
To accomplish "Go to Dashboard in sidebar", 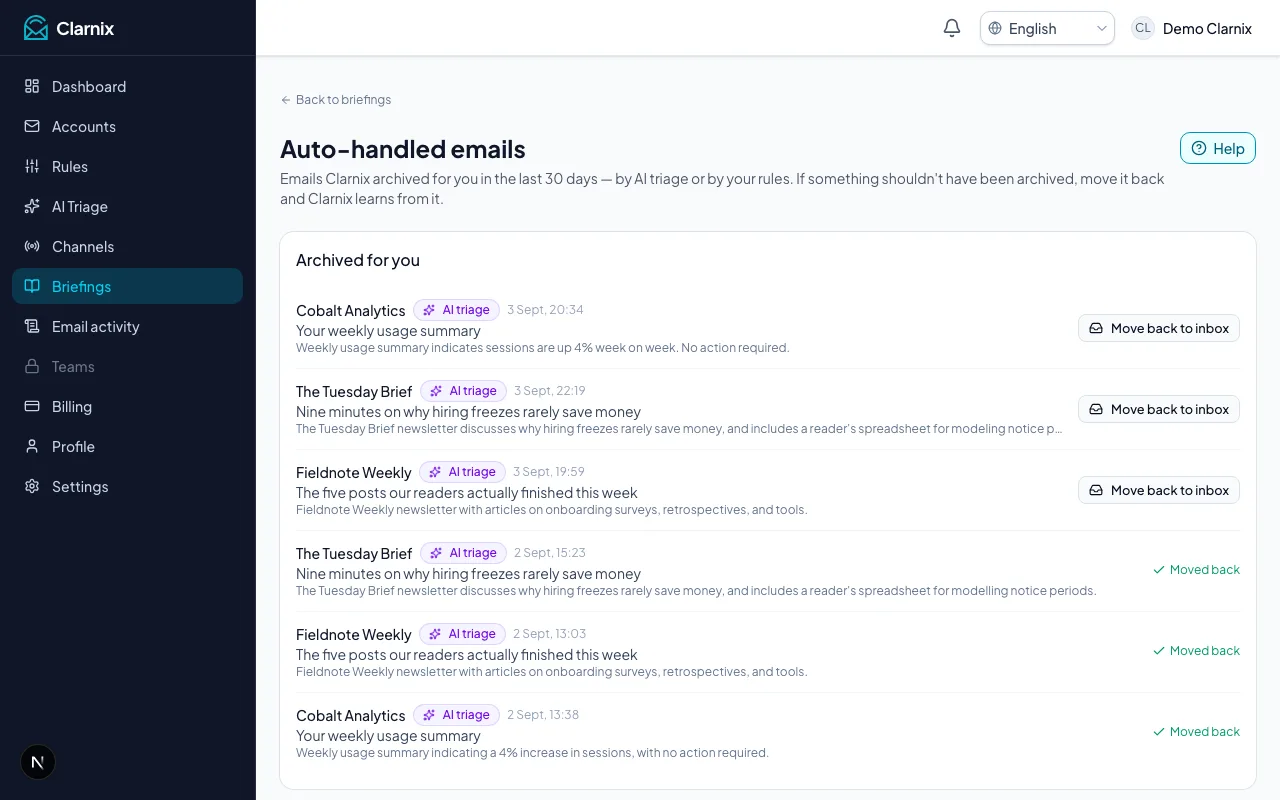I will coord(127,86).
